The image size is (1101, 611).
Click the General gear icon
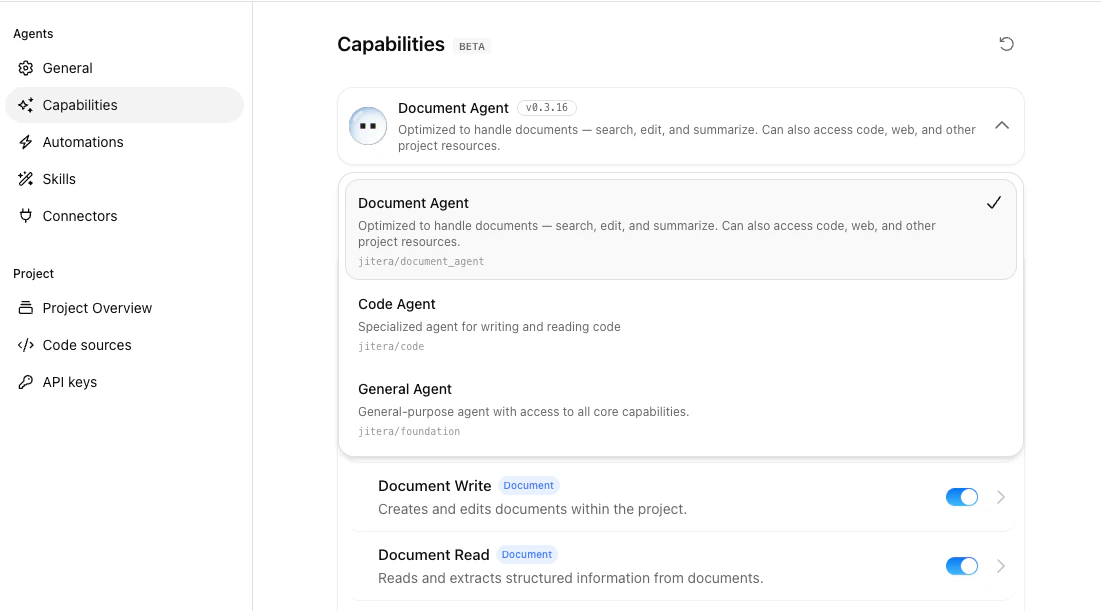pyautogui.click(x=26, y=68)
